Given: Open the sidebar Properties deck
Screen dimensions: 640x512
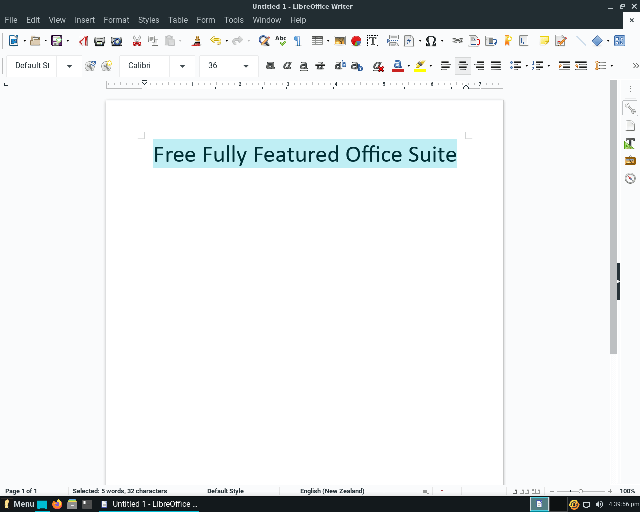Looking at the screenshot, I should pyautogui.click(x=630, y=109).
